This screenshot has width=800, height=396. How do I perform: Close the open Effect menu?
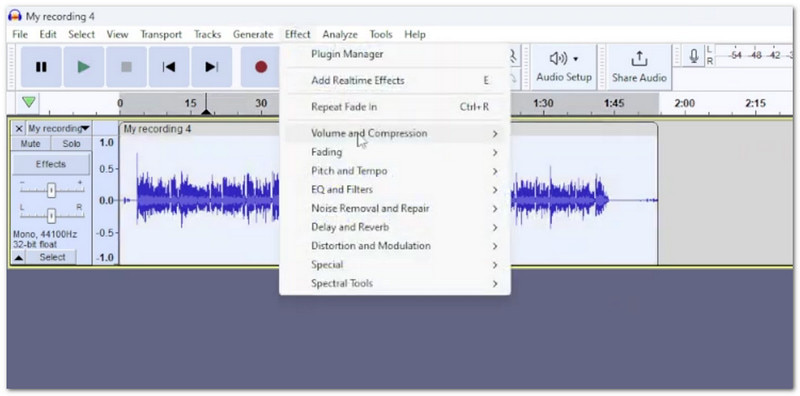(297, 35)
